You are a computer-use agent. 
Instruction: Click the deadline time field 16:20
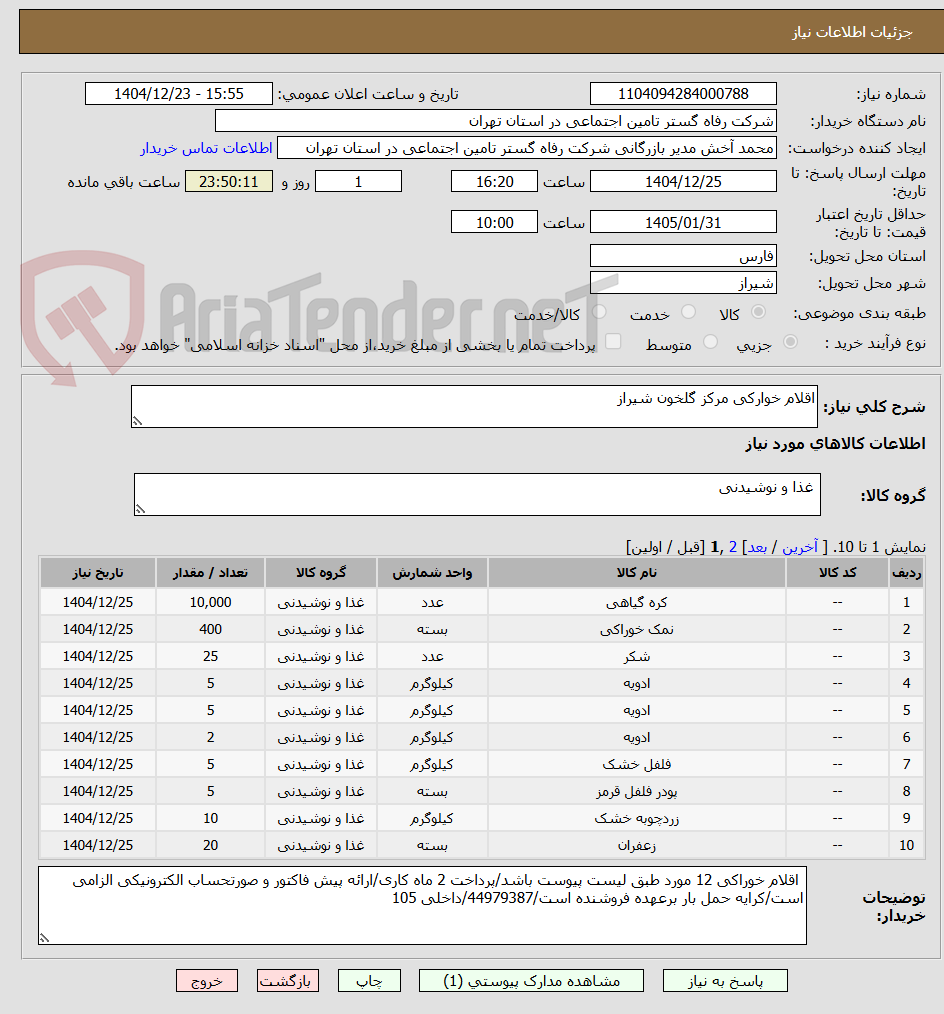[x=494, y=182]
